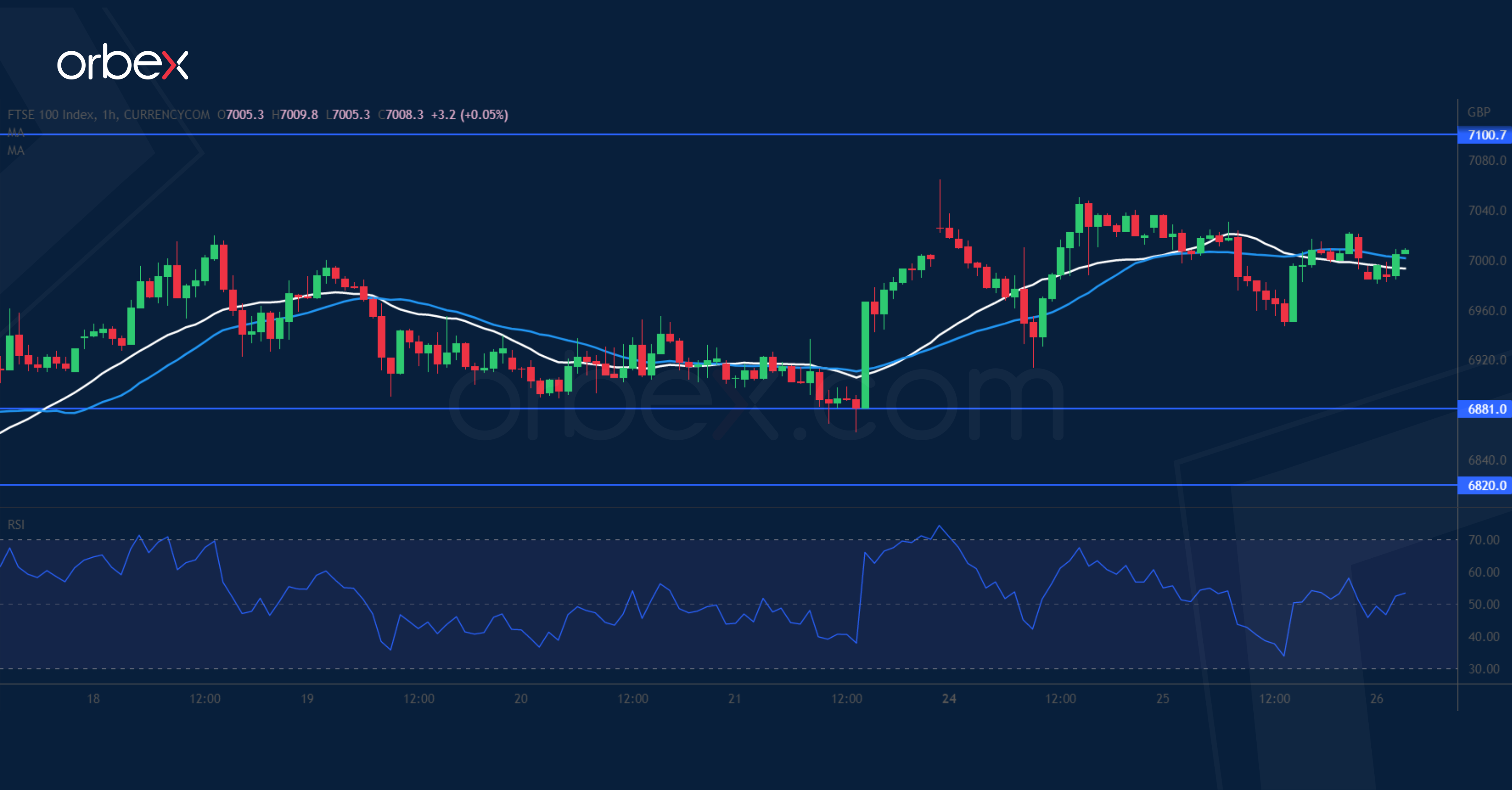Click the 7100.7 price level tag
1512x790 pixels.
point(1486,135)
